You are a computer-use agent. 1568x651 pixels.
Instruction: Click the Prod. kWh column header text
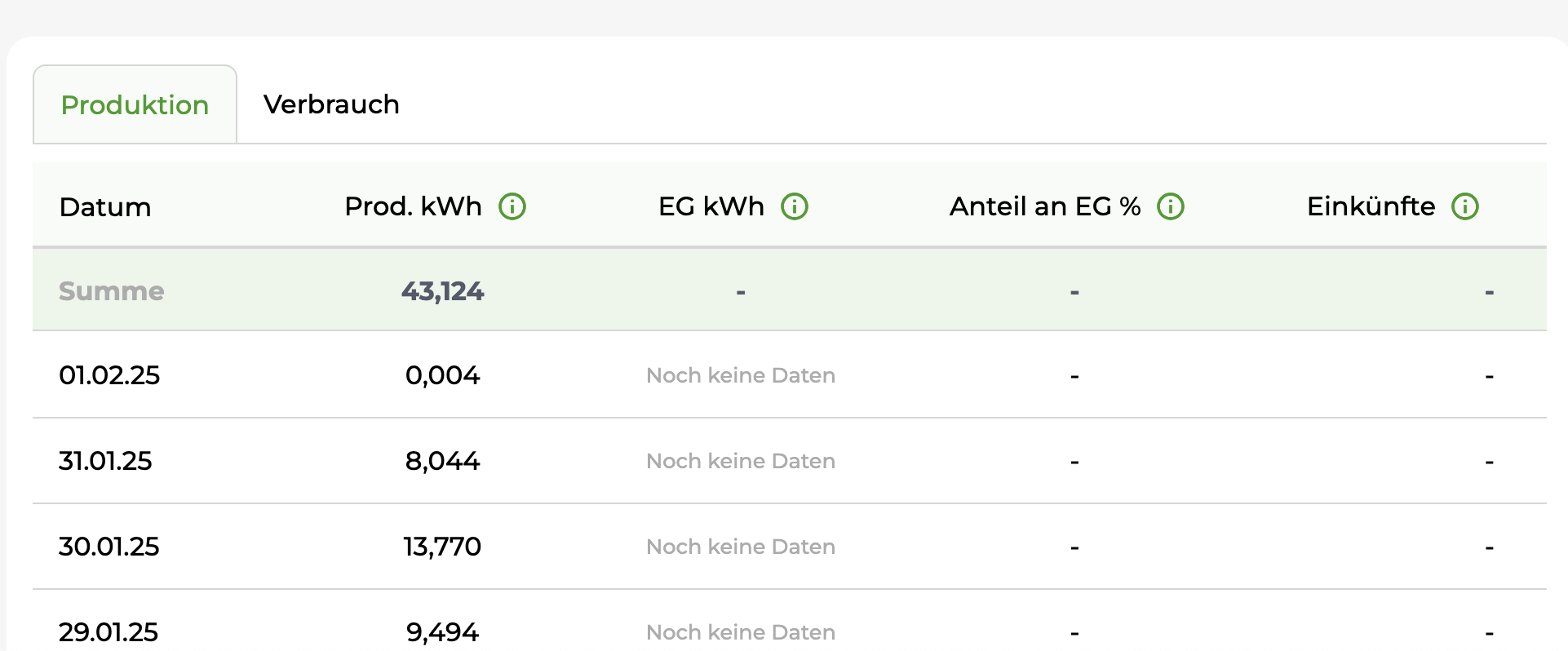413,206
